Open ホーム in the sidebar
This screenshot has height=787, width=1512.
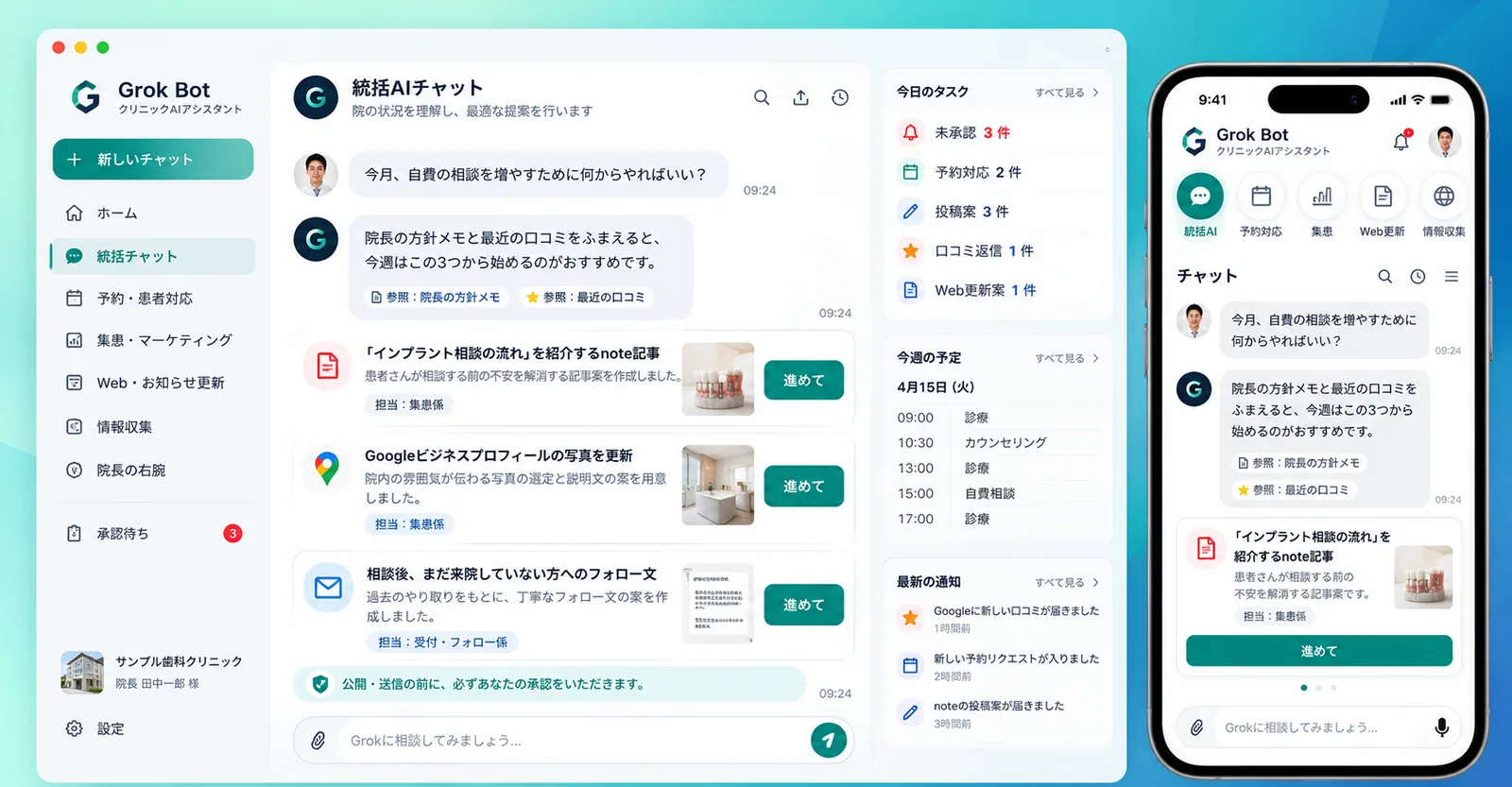pos(153,214)
